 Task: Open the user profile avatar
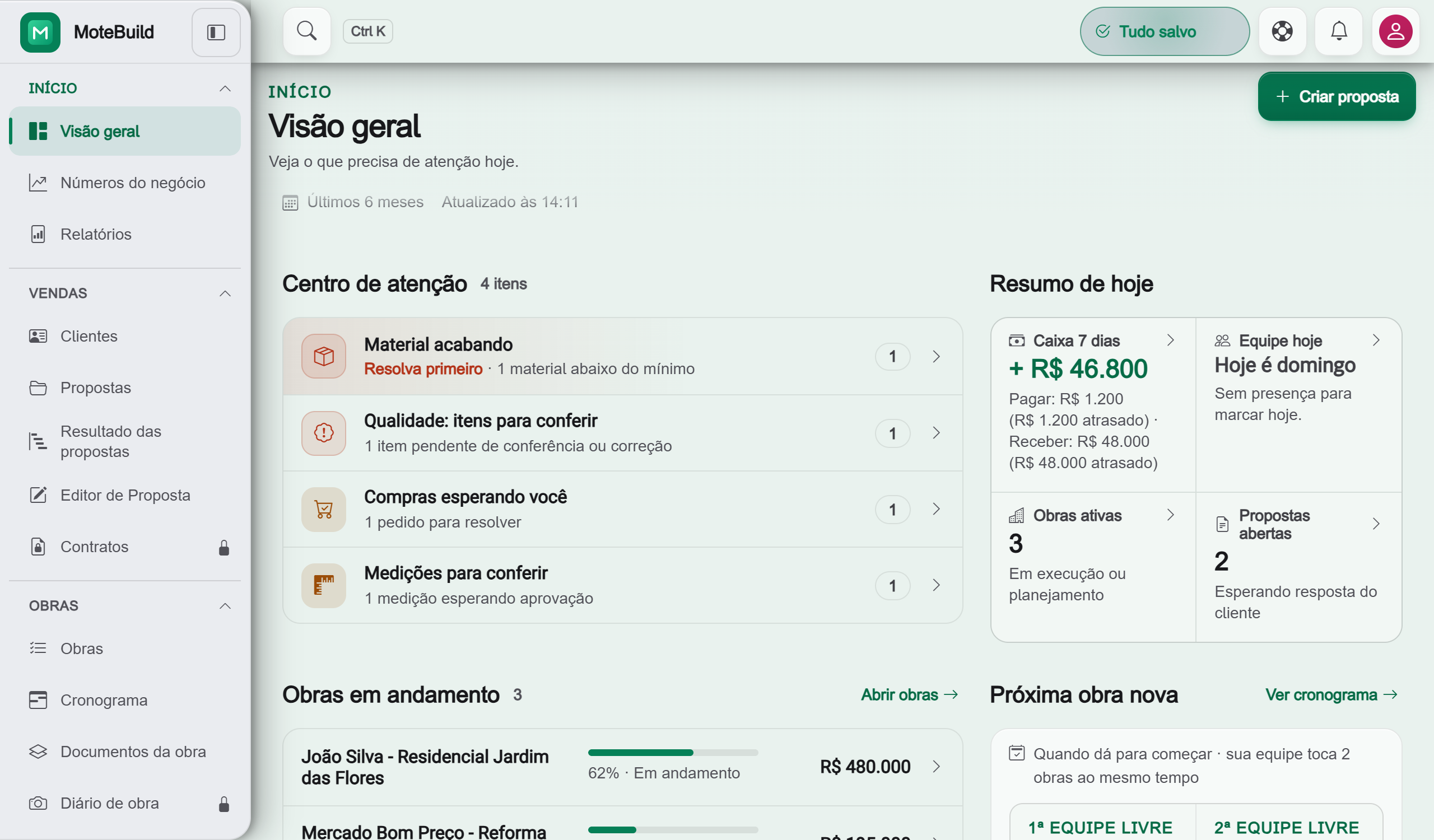pos(1395,31)
